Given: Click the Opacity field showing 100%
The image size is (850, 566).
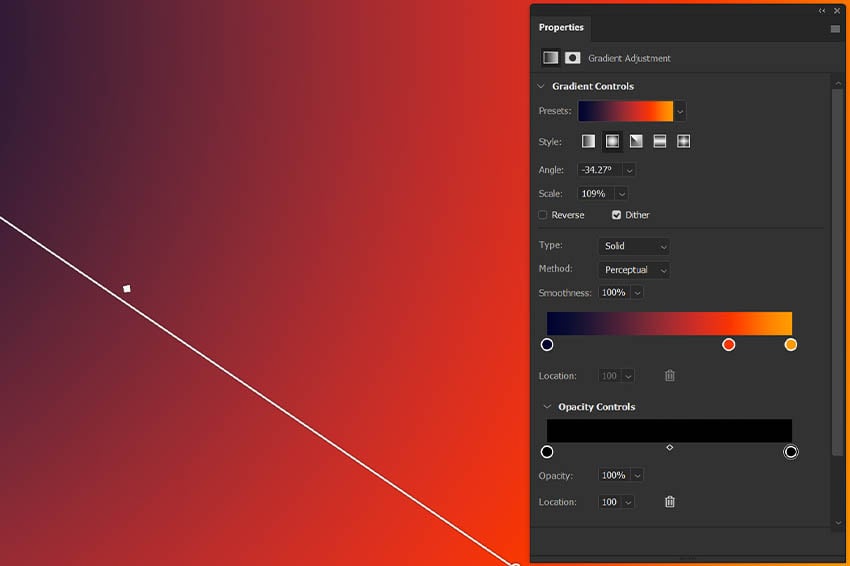Looking at the screenshot, I should (615, 475).
